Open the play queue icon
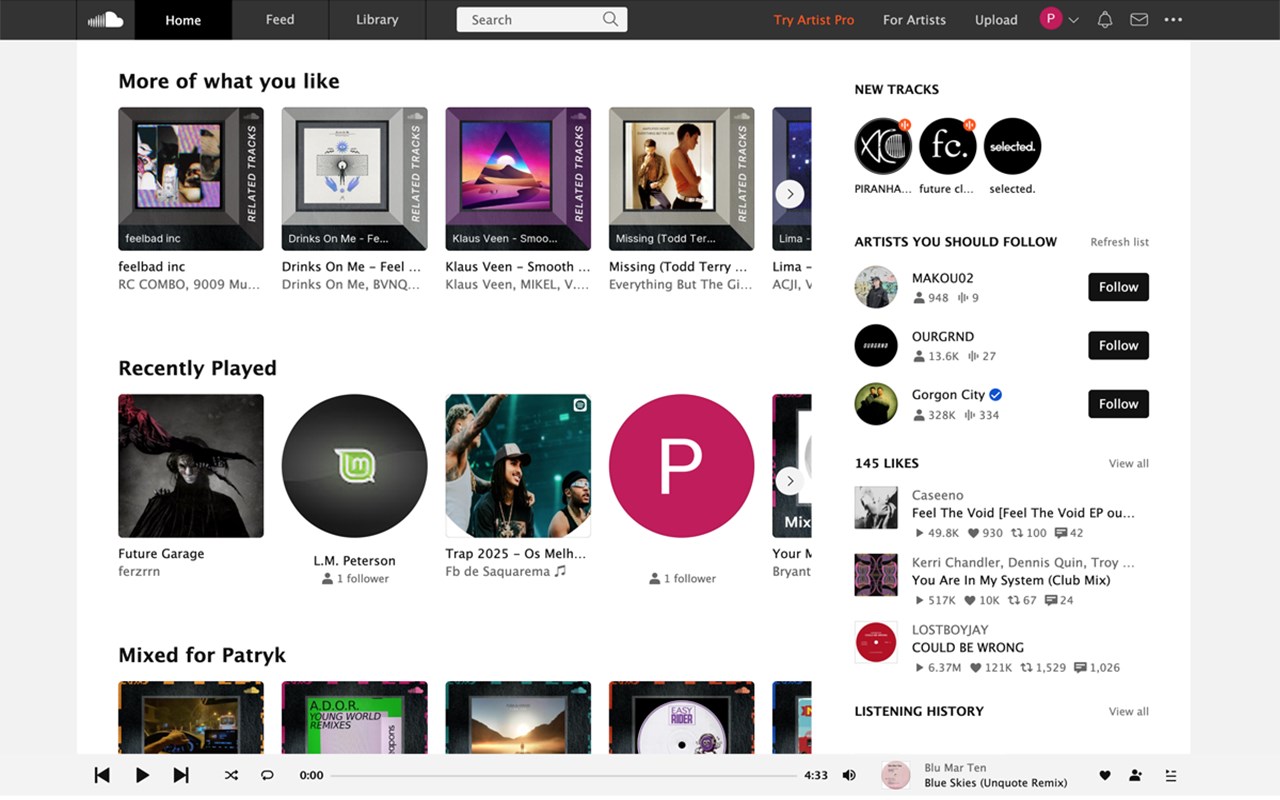1280x800 pixels. point(1171,775)
